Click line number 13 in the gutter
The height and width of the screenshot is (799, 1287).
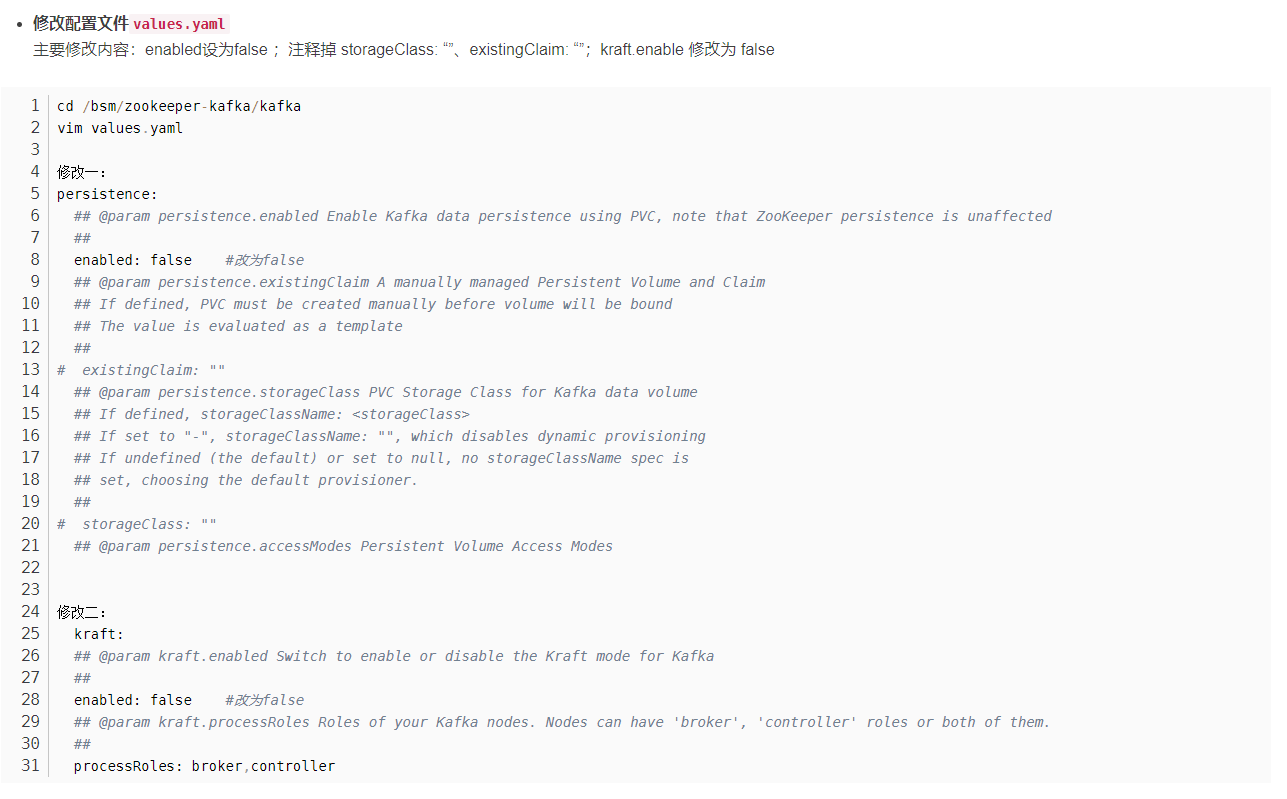(30, 370)
